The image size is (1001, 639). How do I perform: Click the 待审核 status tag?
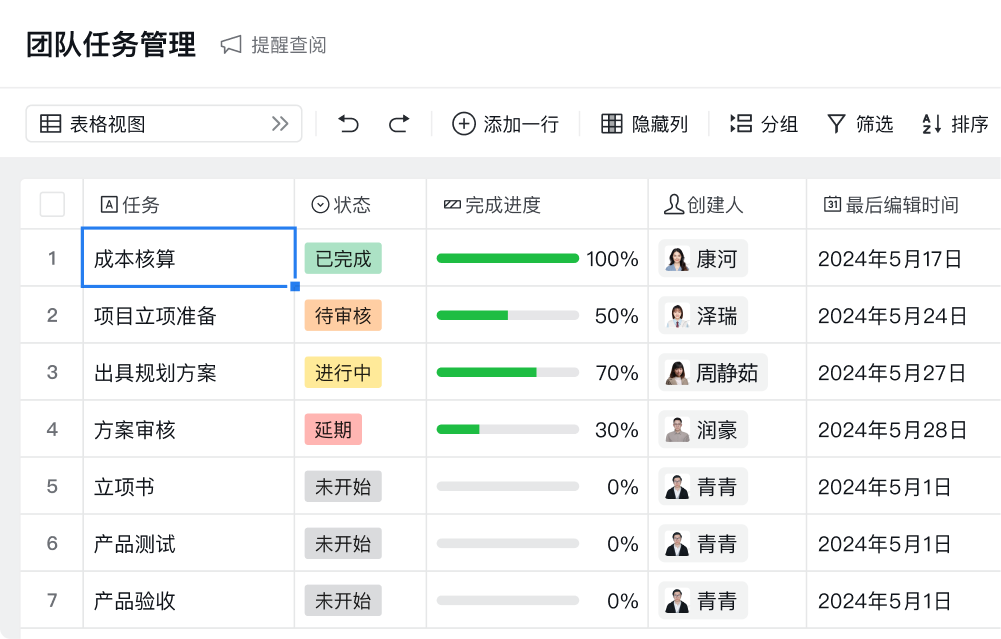(343, 315)
